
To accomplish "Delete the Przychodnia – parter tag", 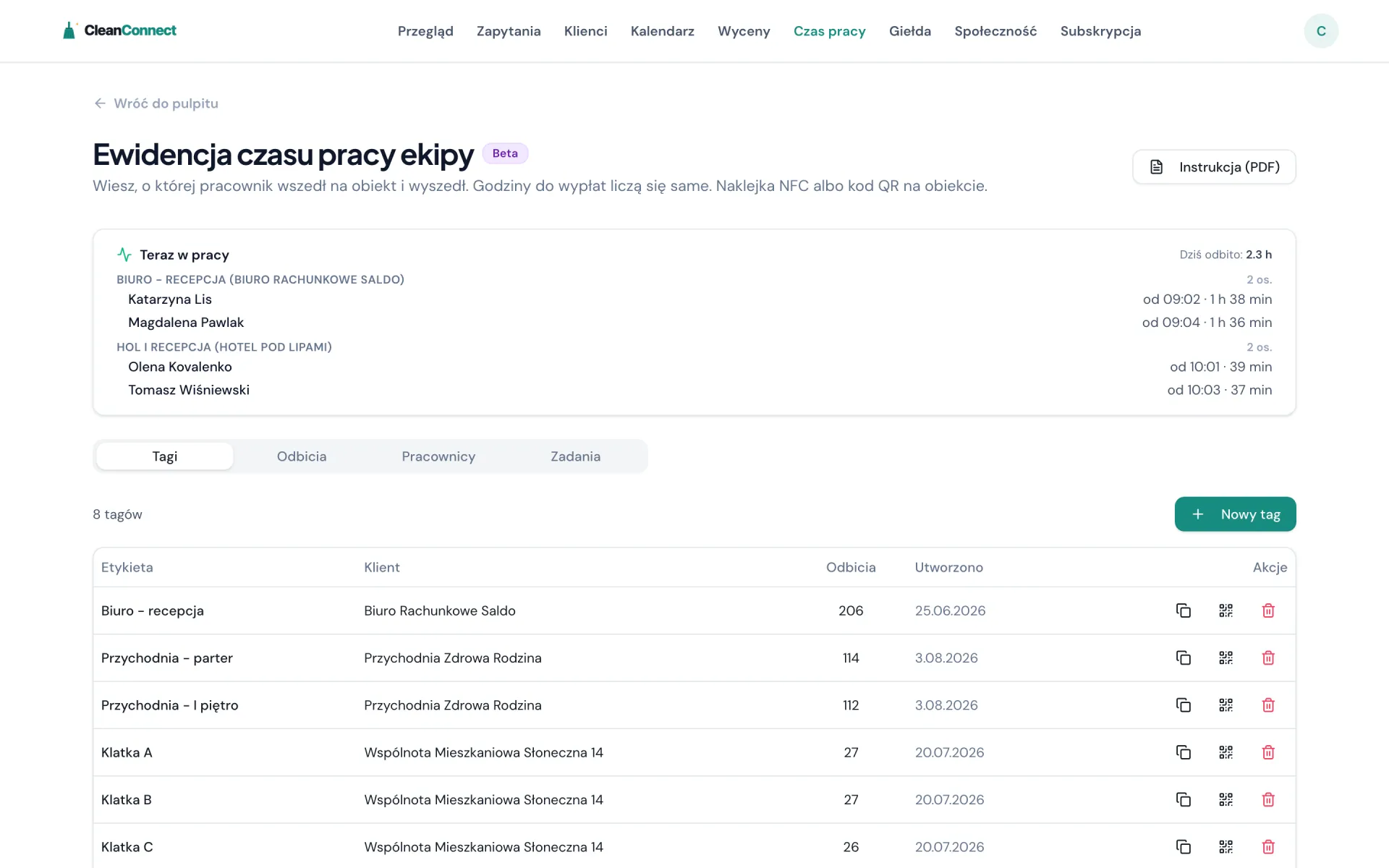I will pyautogui.click(x=1268, y=658).
